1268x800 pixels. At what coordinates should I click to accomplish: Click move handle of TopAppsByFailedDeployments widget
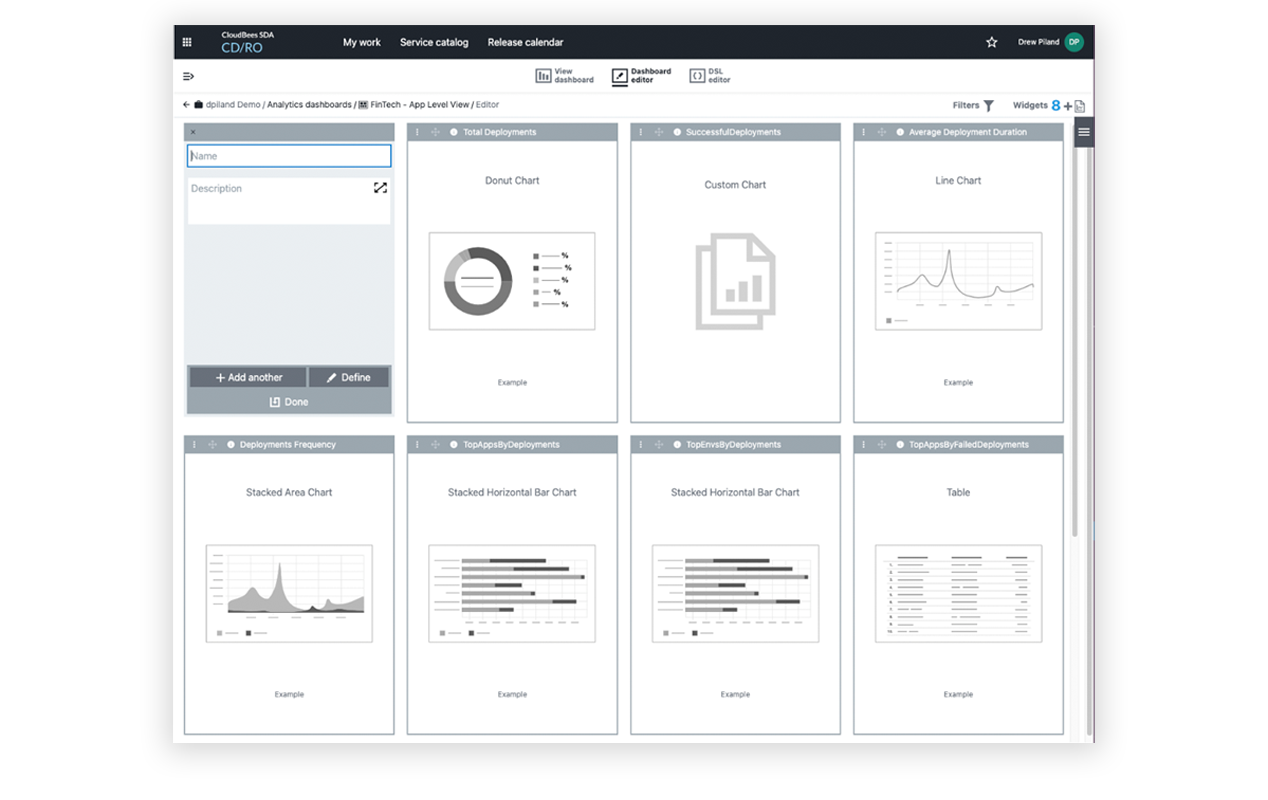click(881, 444)
